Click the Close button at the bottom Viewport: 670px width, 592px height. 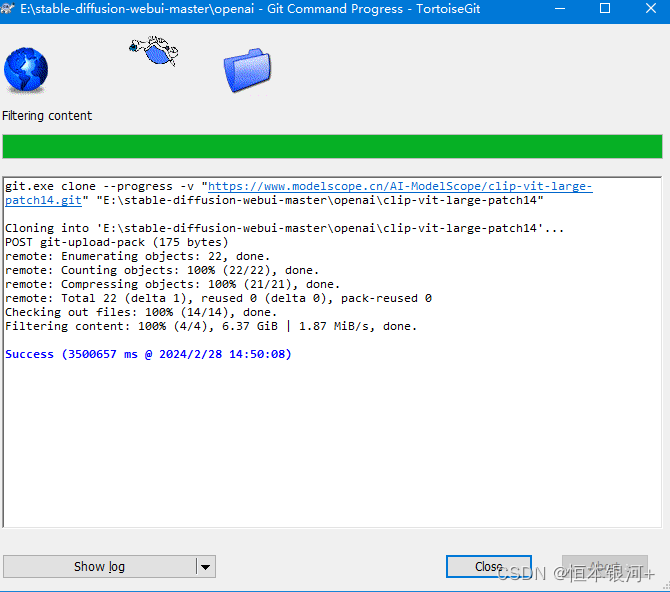(x=489, y=566)
